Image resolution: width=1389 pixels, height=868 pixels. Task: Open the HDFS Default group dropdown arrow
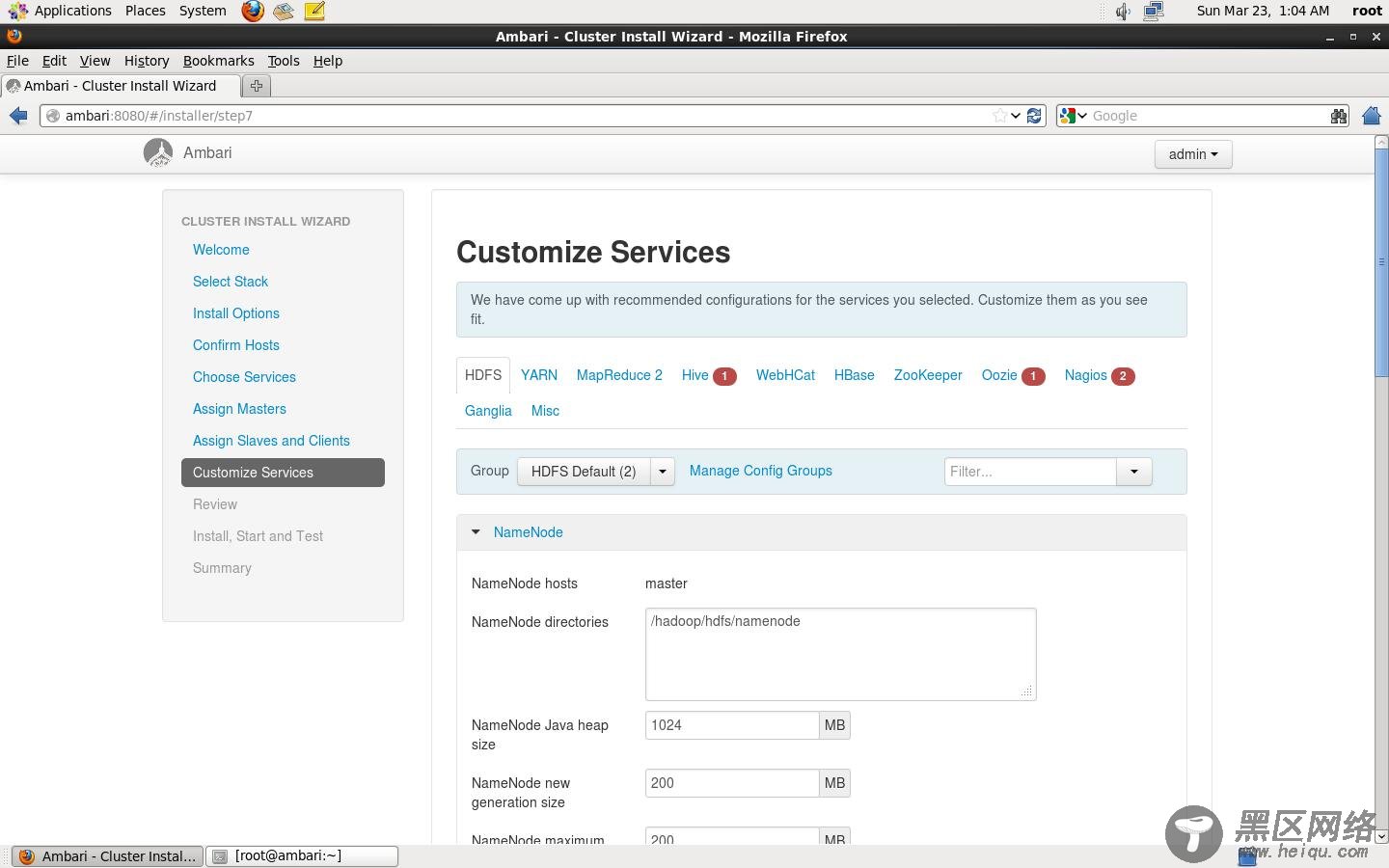point(663,472)
